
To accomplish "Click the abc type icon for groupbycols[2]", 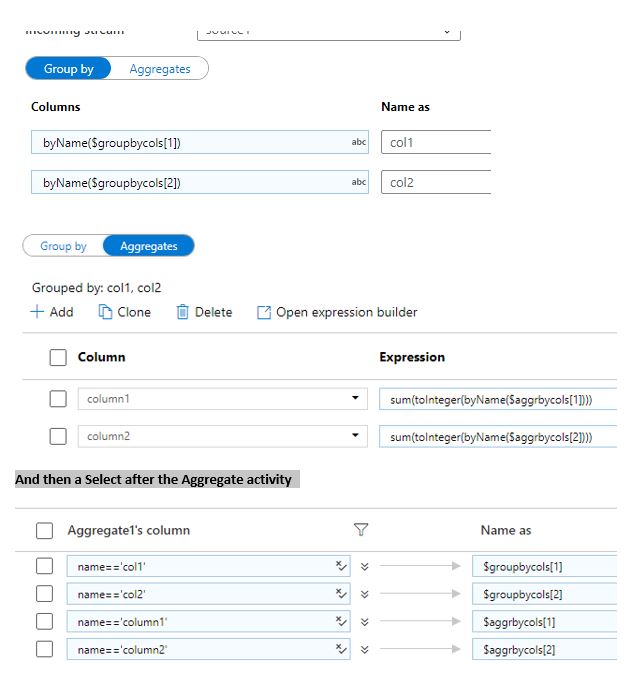I will (359, 182).
